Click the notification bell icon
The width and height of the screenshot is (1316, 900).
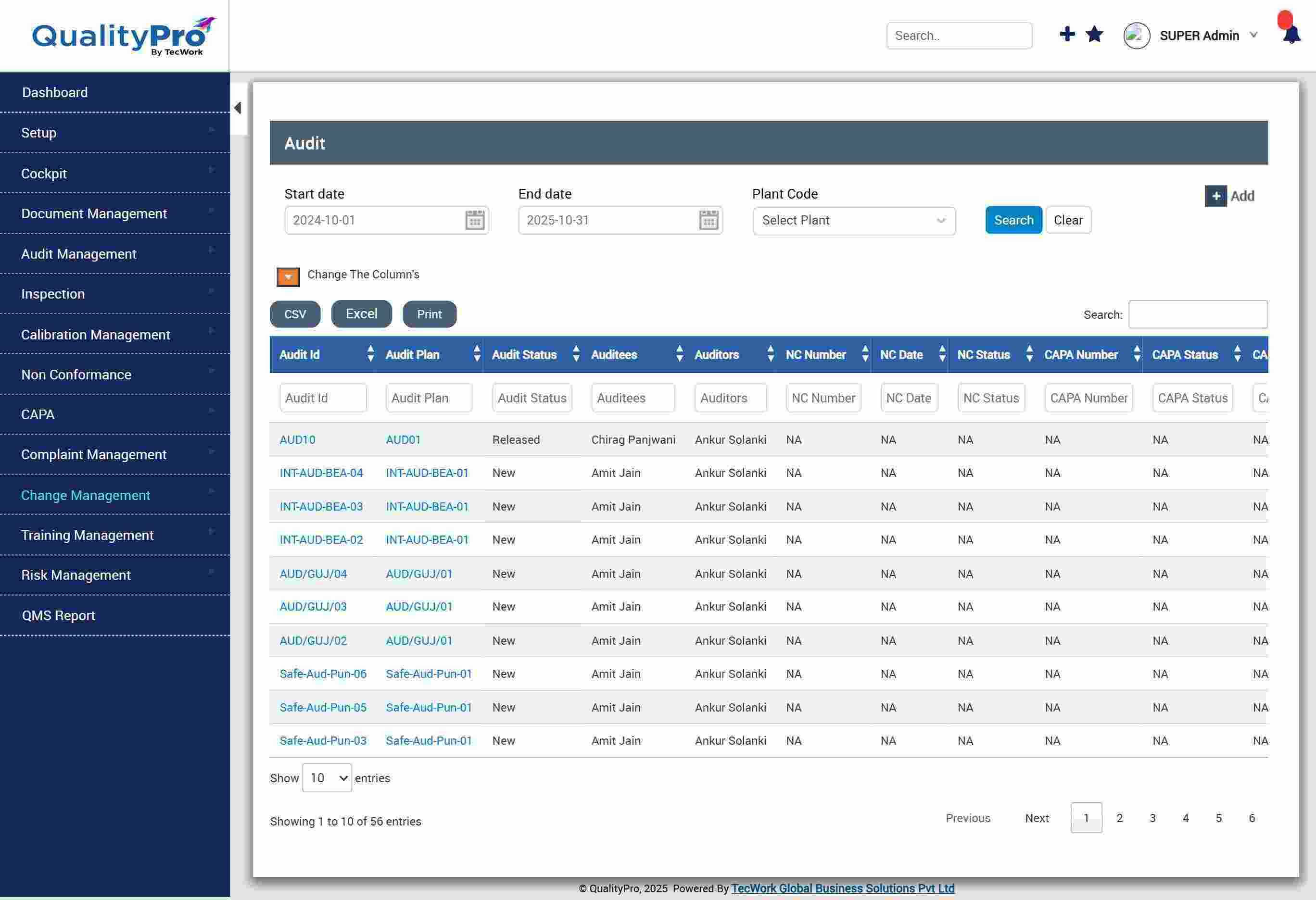1291,35
